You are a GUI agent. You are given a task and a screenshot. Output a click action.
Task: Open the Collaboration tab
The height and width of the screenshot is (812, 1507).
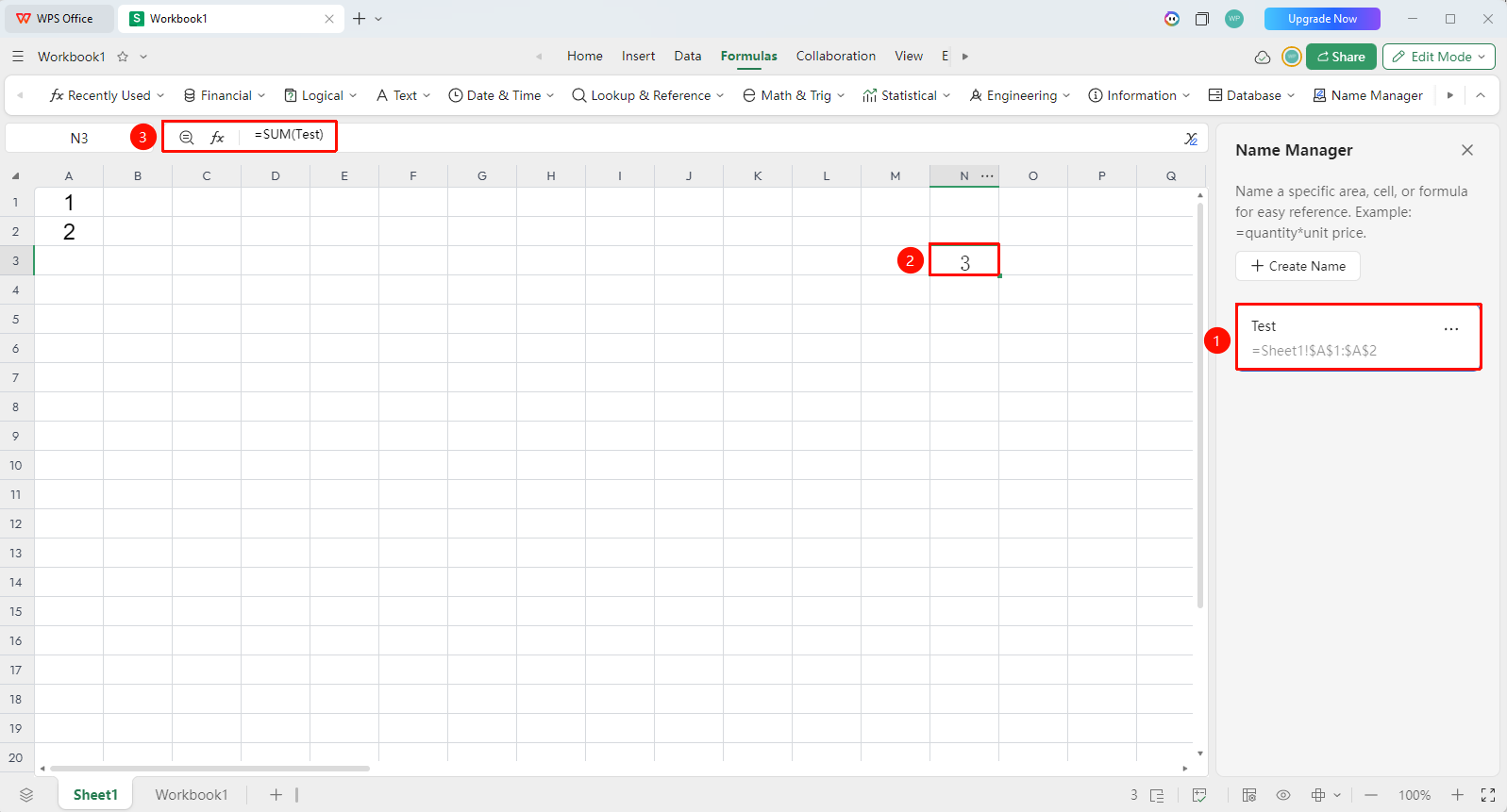(x=836, y=57)
